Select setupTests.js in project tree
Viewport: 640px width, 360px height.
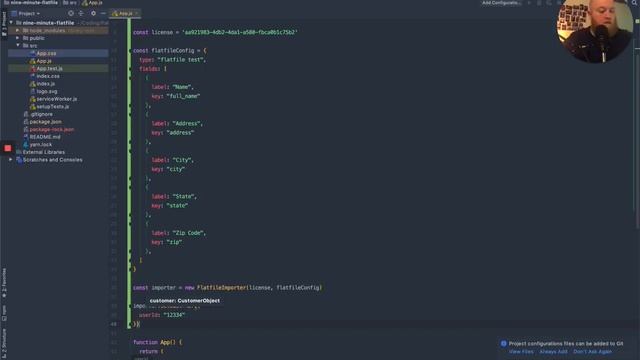tap(52, 107)
